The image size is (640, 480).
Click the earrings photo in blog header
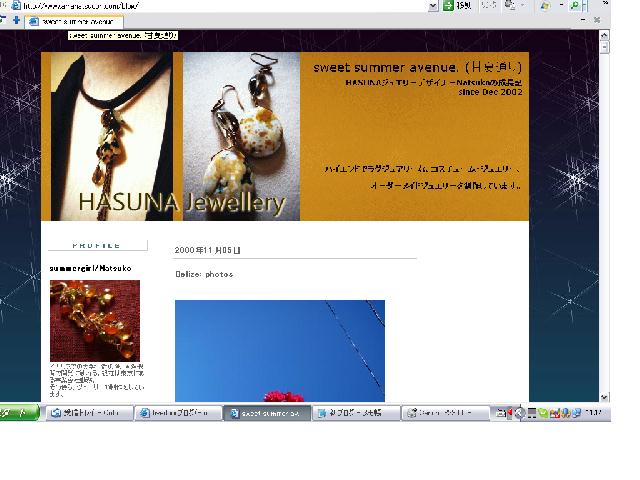[241, 136]
